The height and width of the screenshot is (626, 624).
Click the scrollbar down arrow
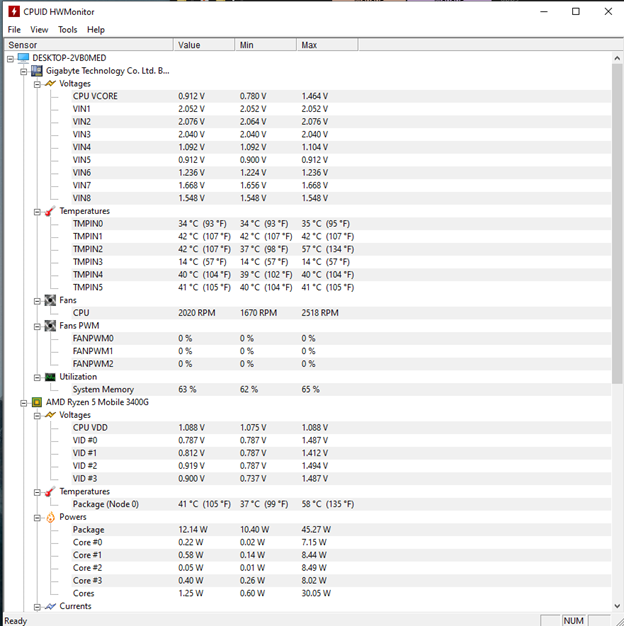pos(617,606)
